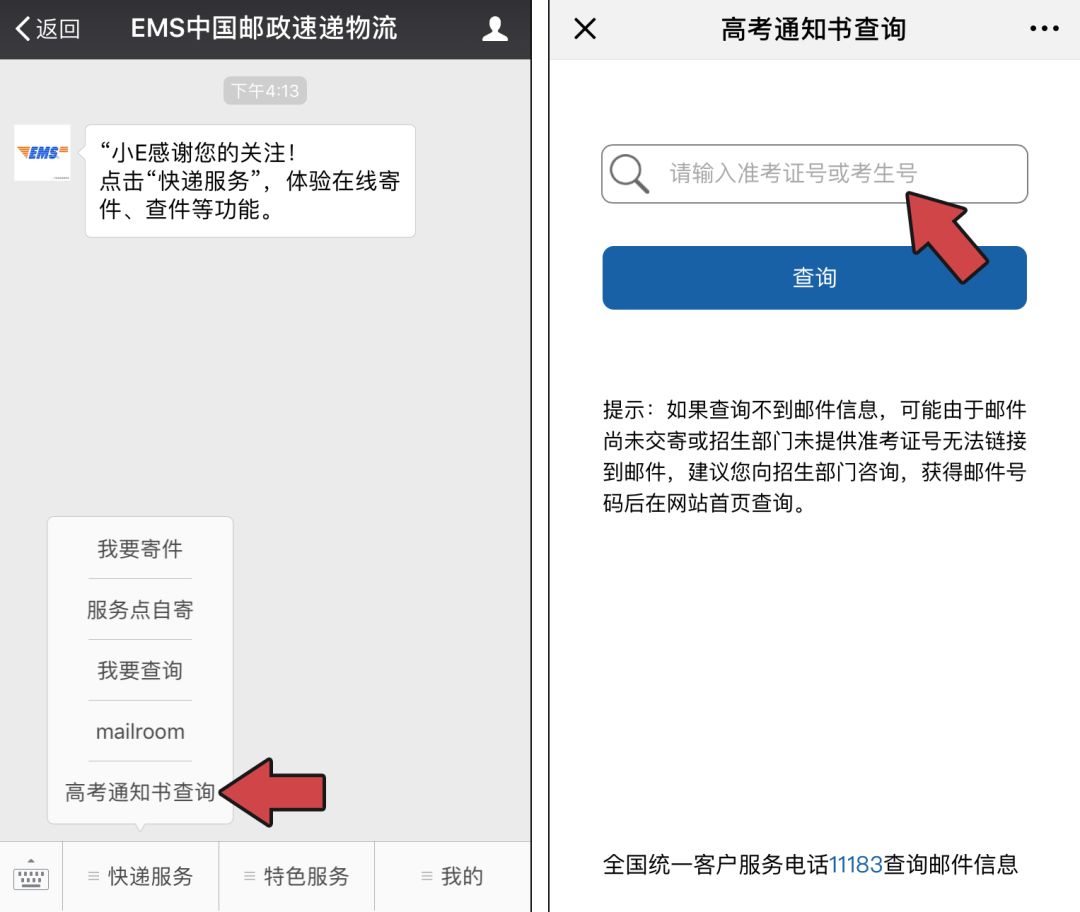Click the 准考证号 input field
1080x912 pixels.
(x=814, y=174)
